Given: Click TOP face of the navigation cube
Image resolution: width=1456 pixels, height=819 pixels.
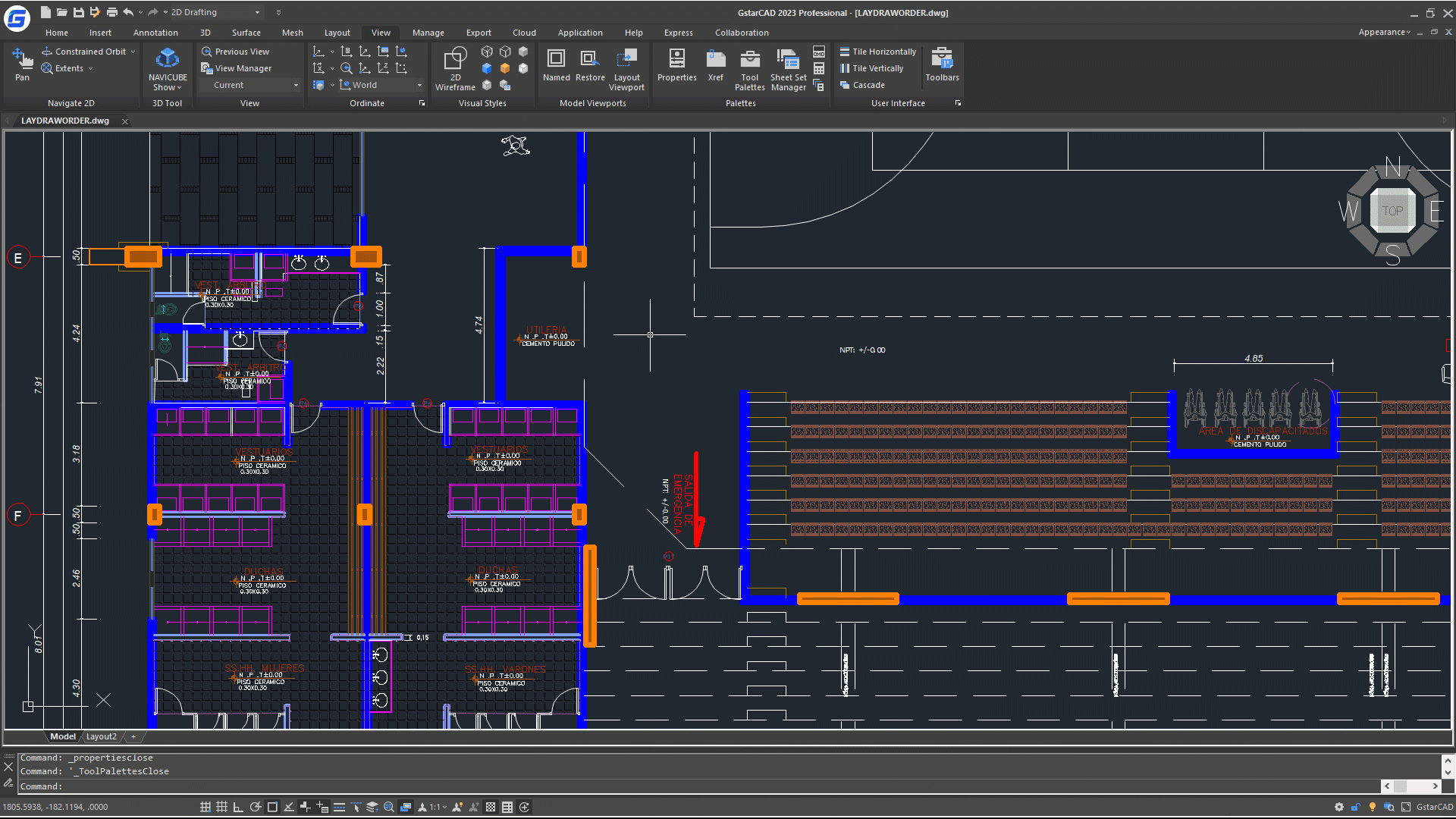Looking at the screenshot, I should [x=1392, y=211].
